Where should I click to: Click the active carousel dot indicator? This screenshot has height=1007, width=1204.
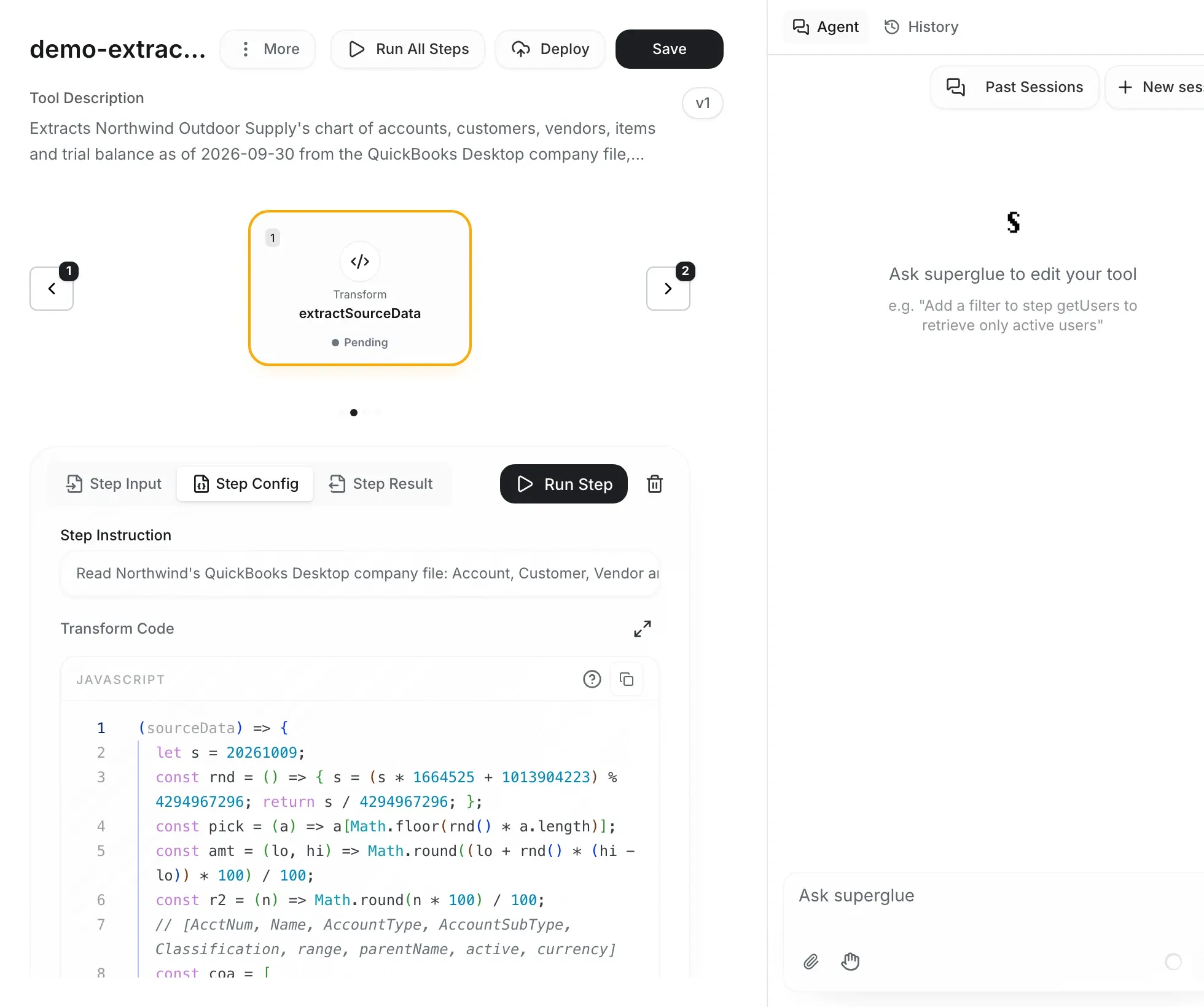(354, 413)
